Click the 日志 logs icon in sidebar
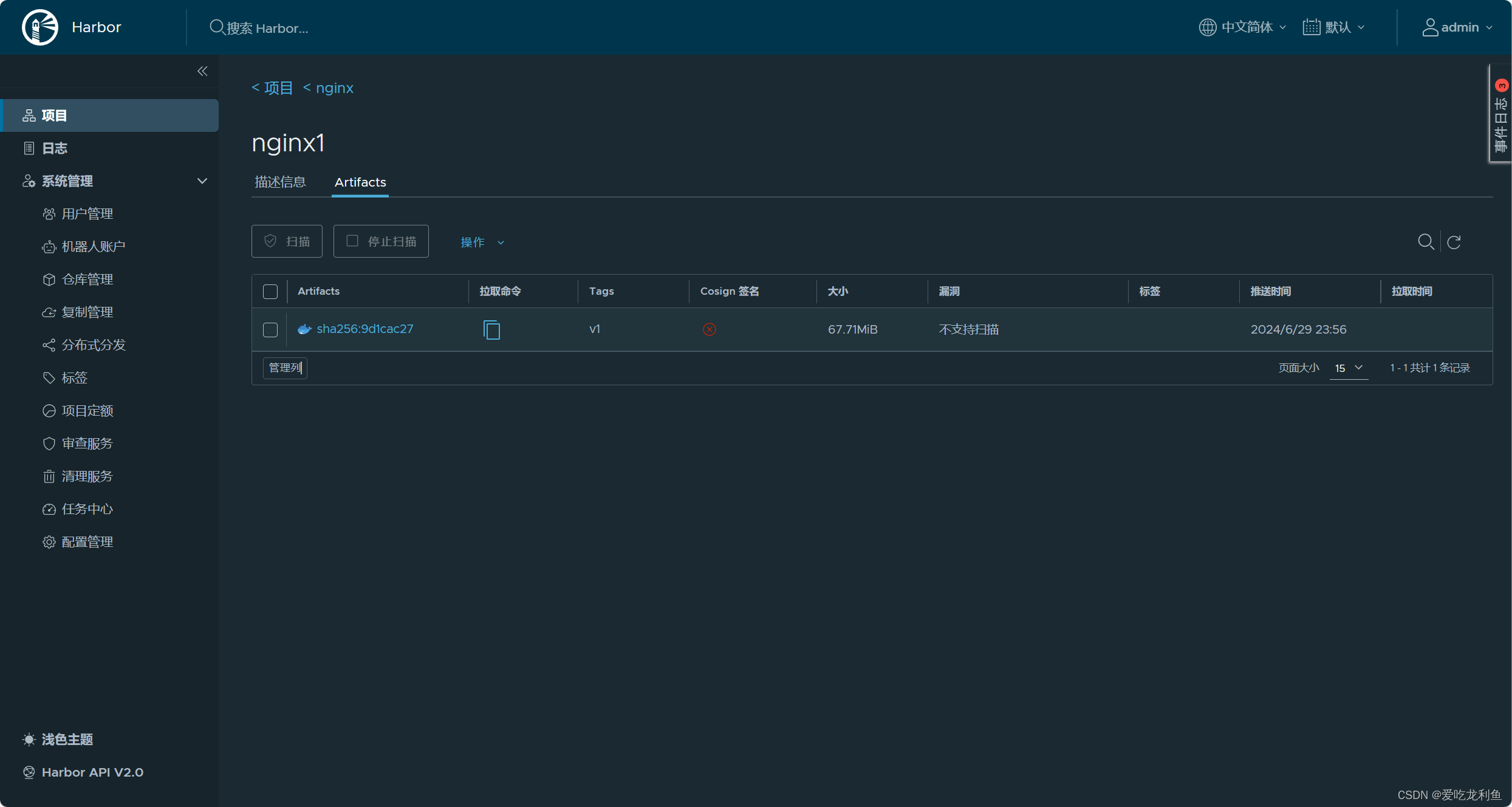The image size is (1512, 807). 29,148
